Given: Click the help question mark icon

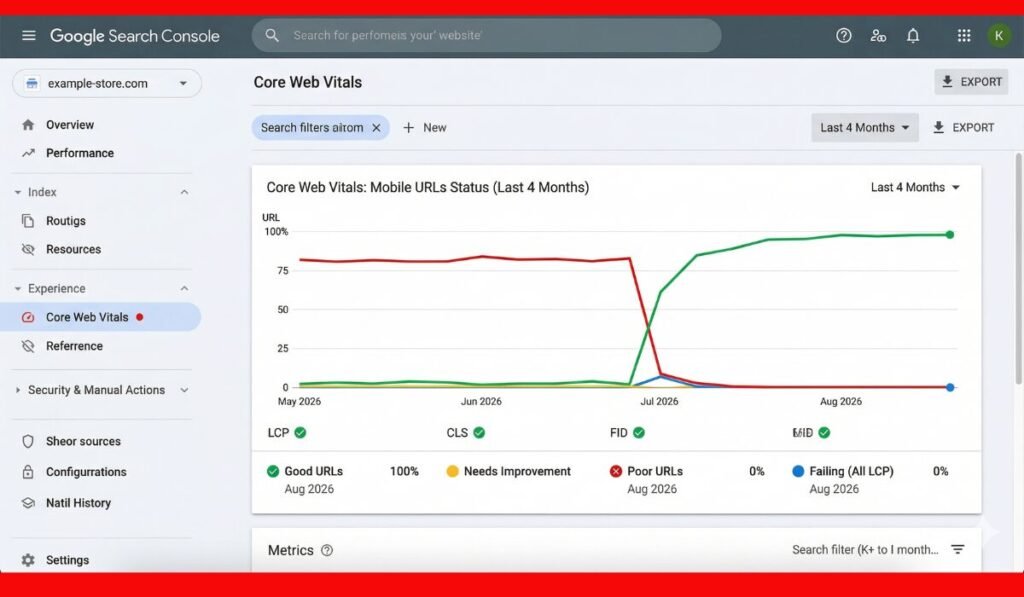Looking at the screenshot, I should click(x=844, y=36).
